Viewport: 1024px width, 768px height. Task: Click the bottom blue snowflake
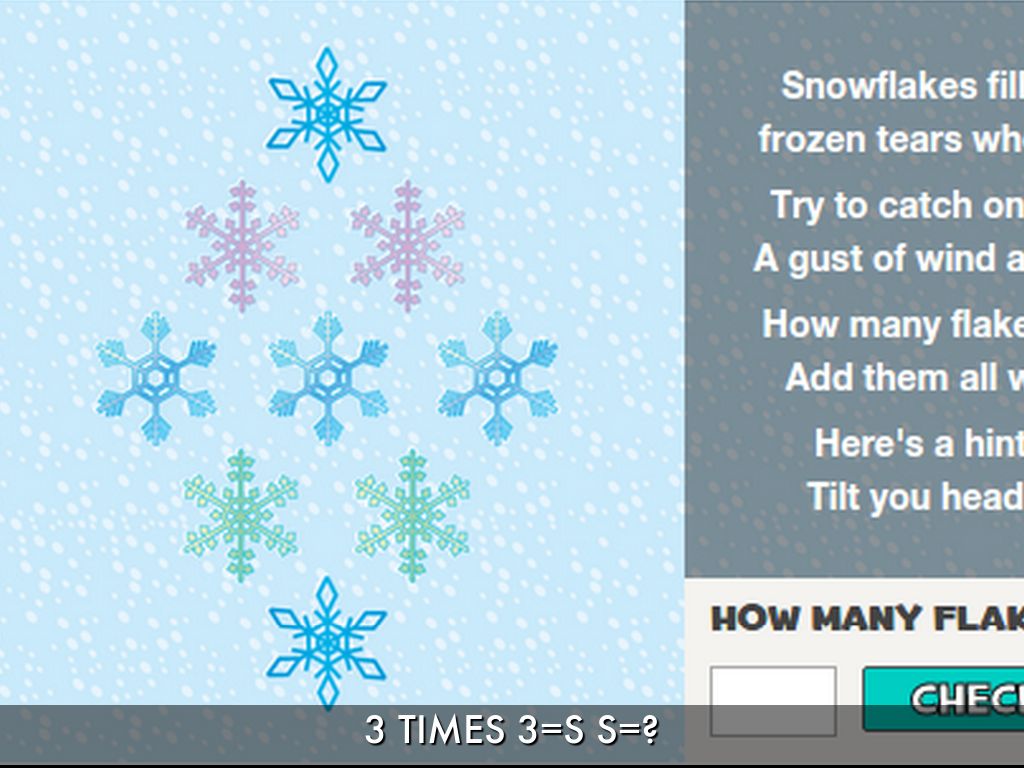click(326, 640)
